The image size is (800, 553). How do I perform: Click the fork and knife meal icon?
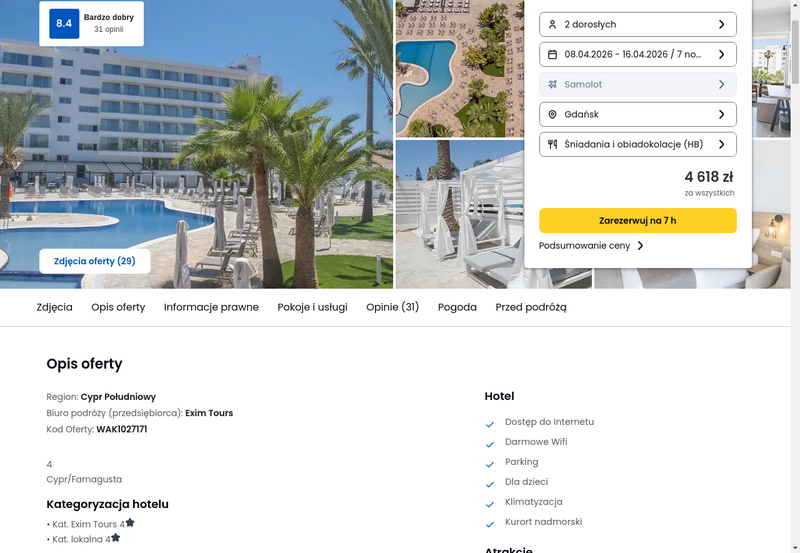(x=552, y=144)
